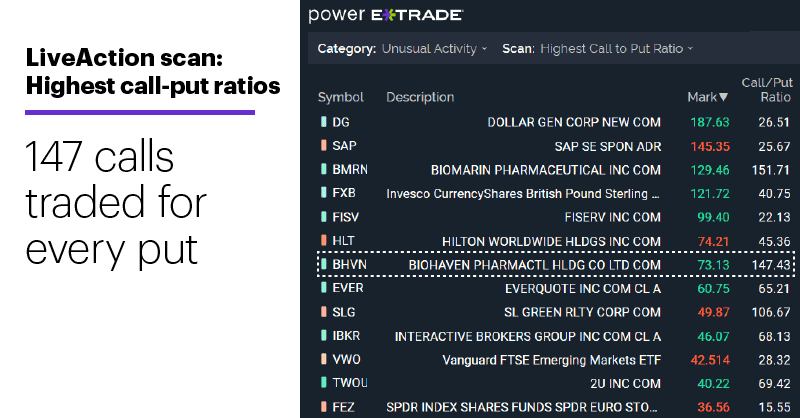This screenshot has width=800, height=418.
Task: Click the green indicator beside BHVN
Action: click(x=323, y=264)
